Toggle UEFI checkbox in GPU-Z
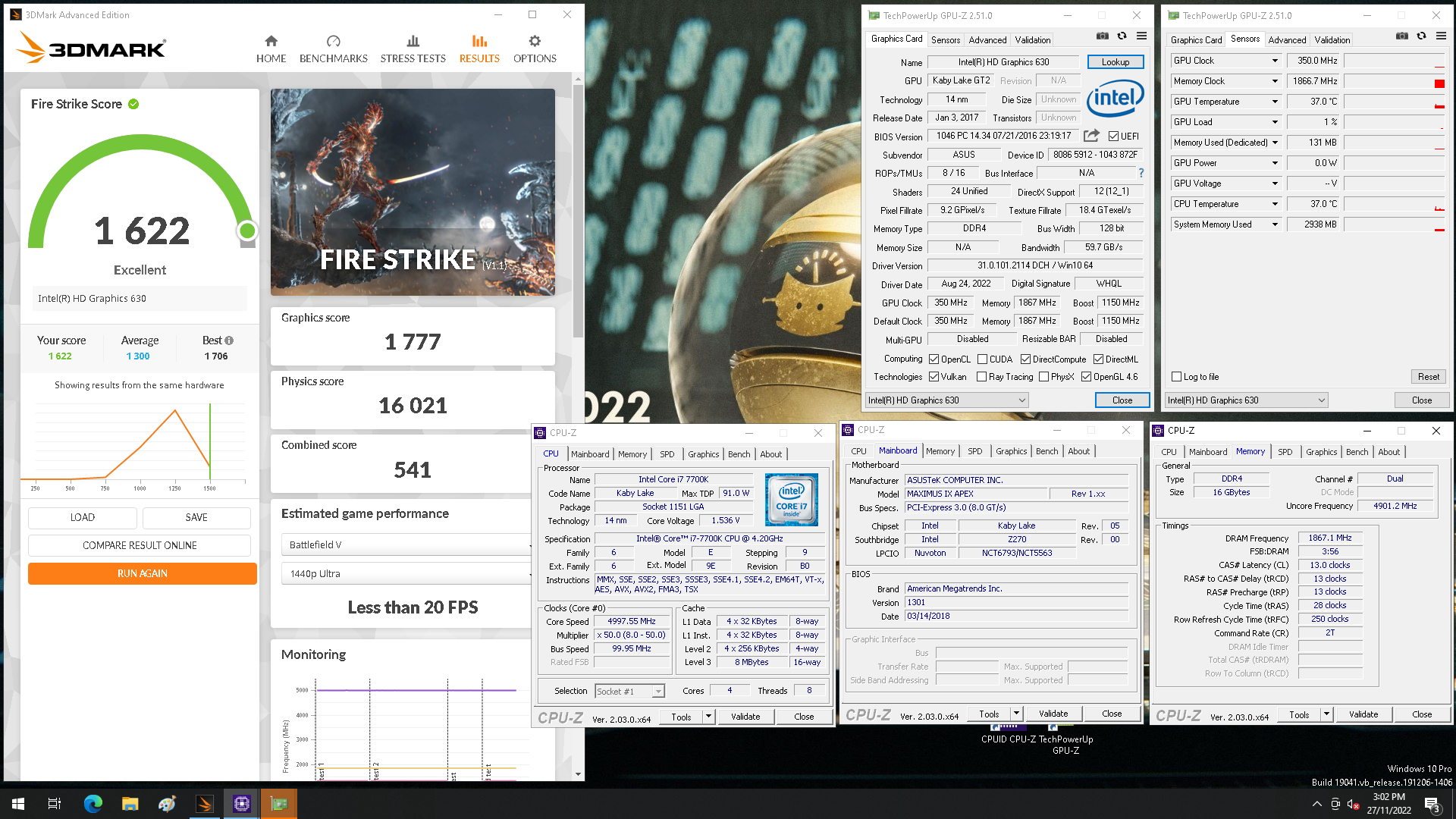The height and width of the screenshot is (819, 1456). [x=1113, y=136]
